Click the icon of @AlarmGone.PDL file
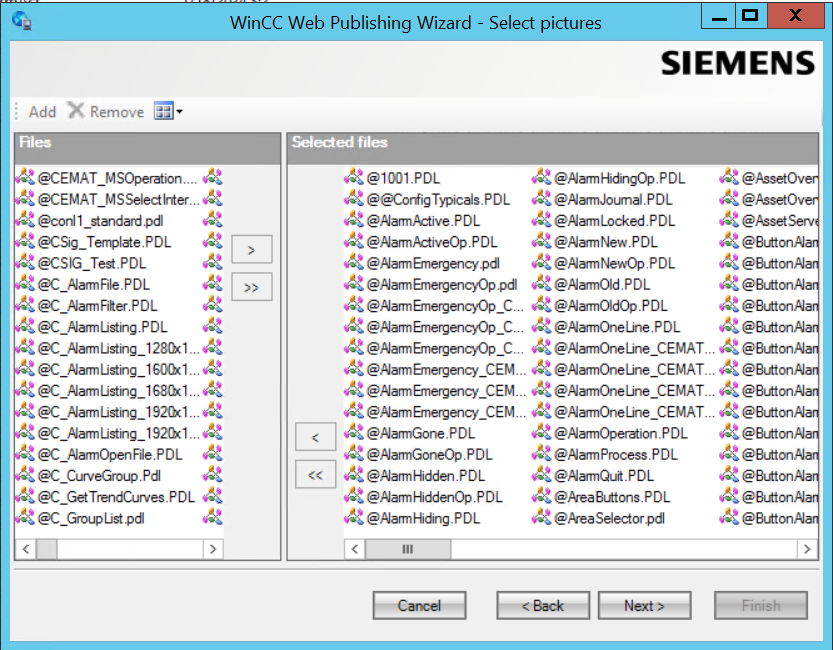Viewport: 833px width, 650px height. tap(354, 432)
